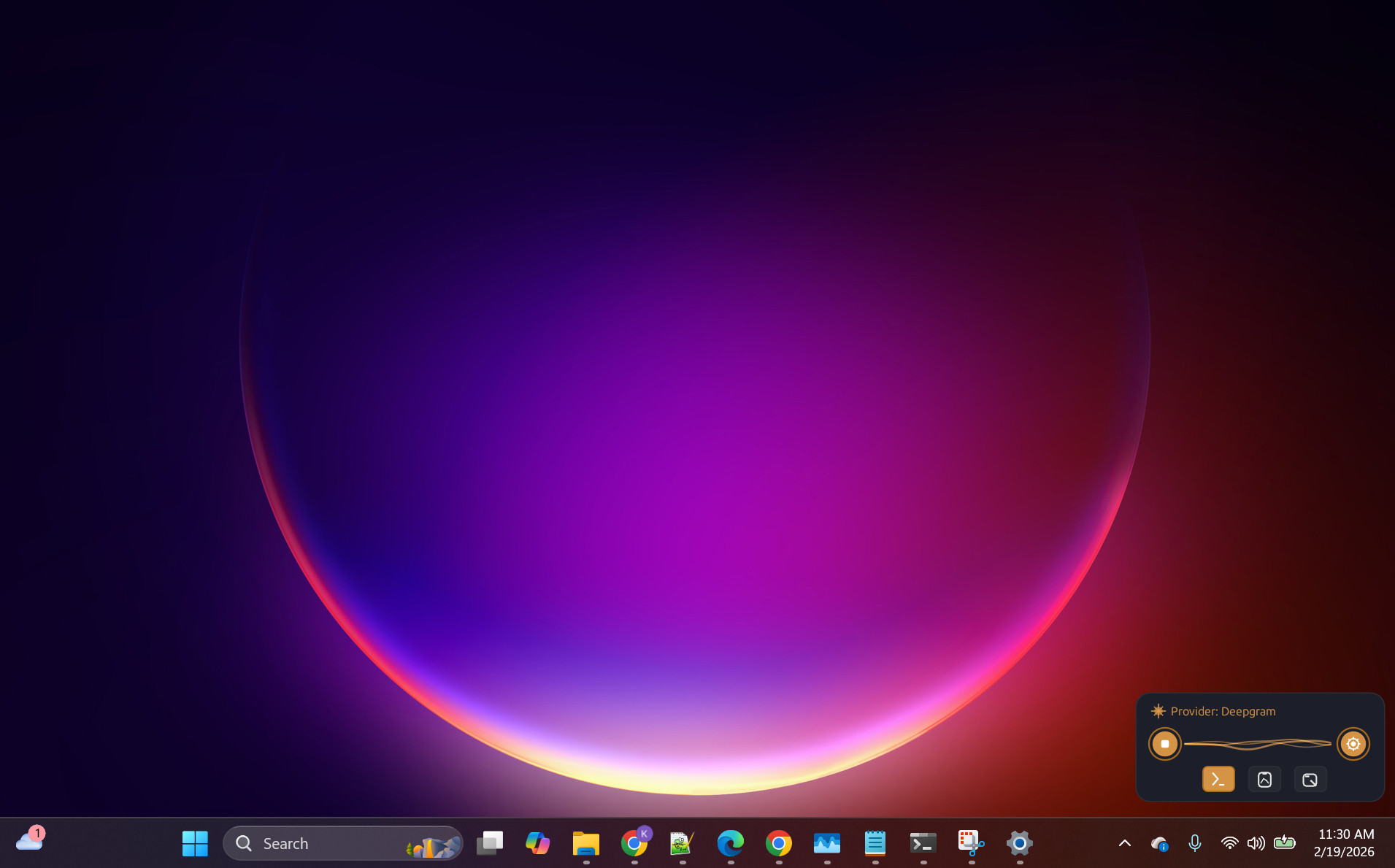1395x868 pixels.
Task: Launch Microsoft Edge
Action: (731, 843)
